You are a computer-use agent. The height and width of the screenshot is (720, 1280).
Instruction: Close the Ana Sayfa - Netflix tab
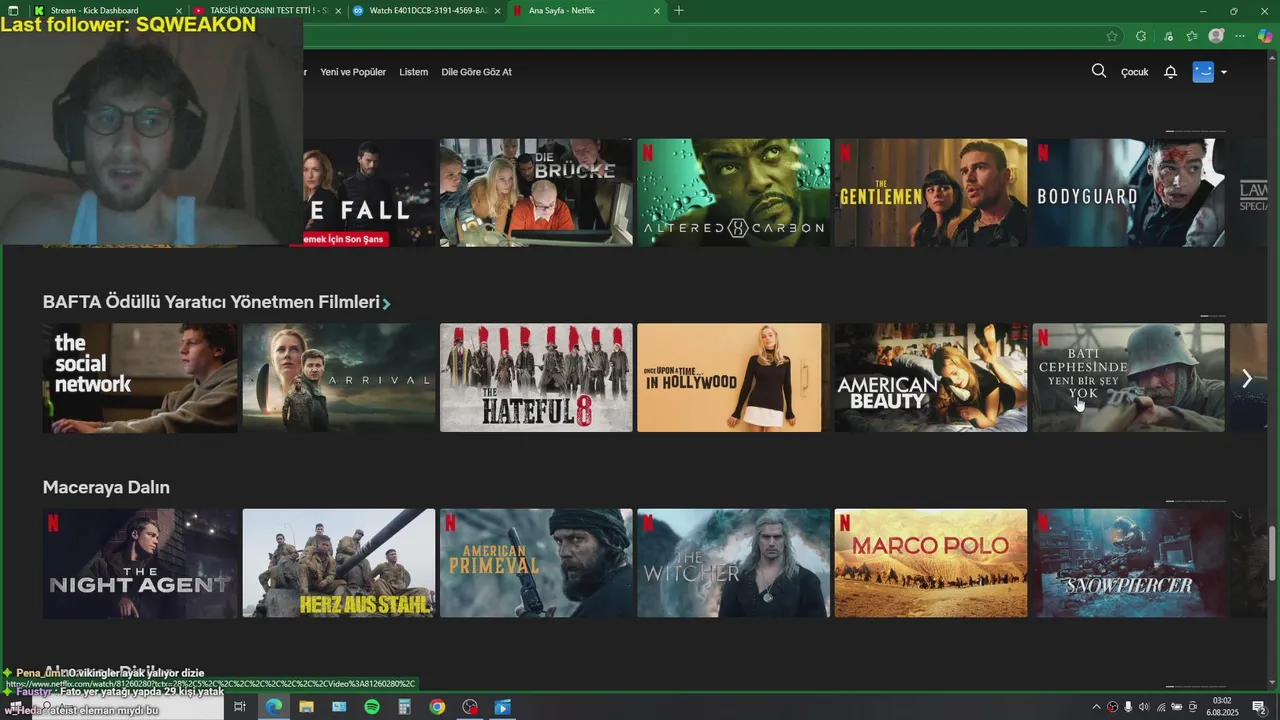pyautogui.click(x=657, y=11)
